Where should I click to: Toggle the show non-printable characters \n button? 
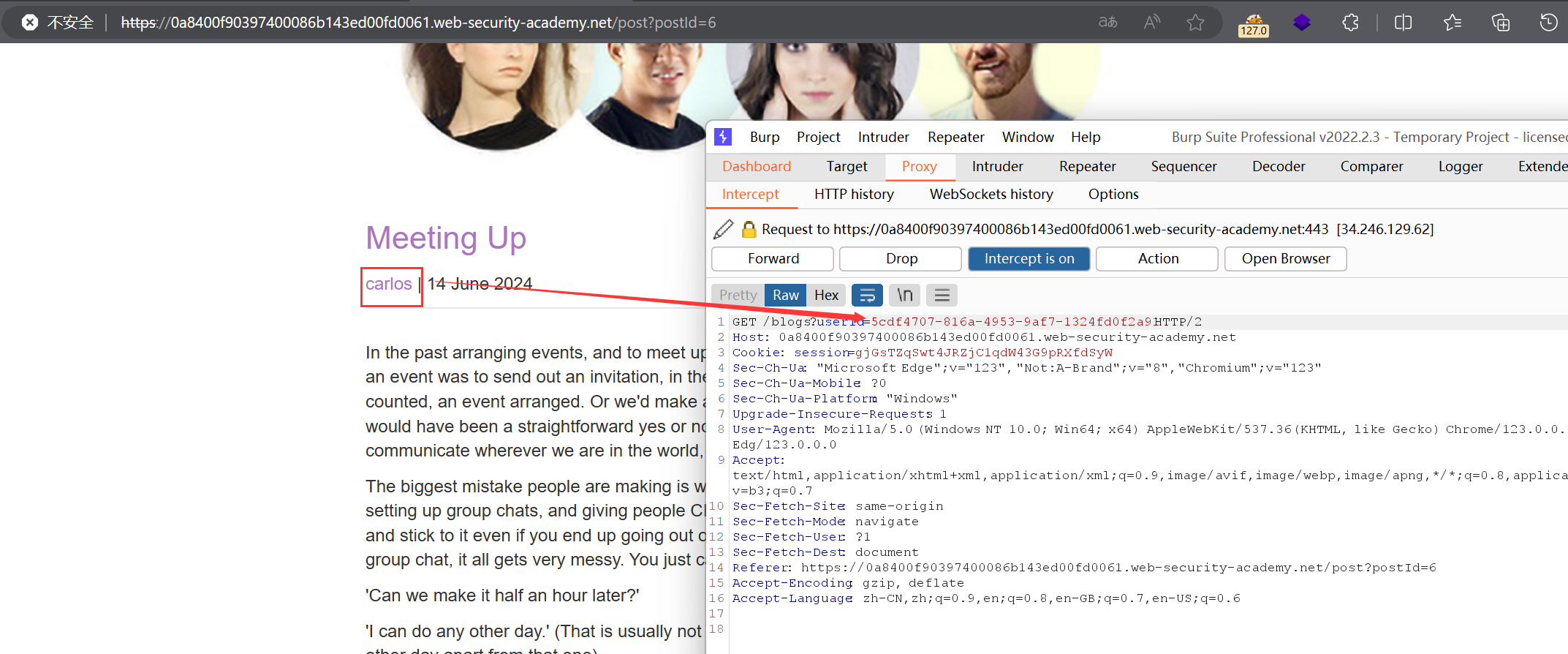(905, 296)
